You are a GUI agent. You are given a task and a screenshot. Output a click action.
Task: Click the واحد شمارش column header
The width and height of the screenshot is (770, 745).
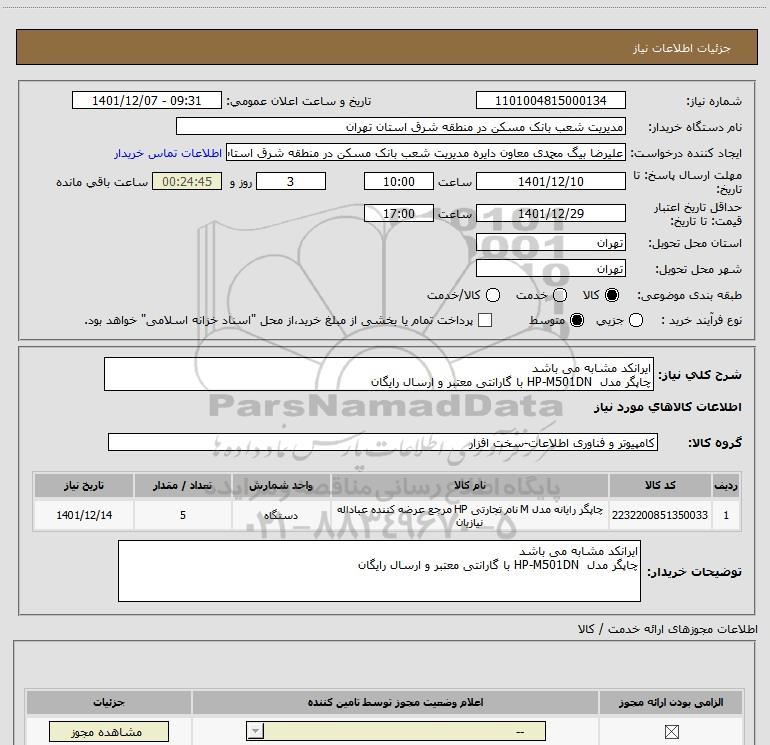[281, 485]
